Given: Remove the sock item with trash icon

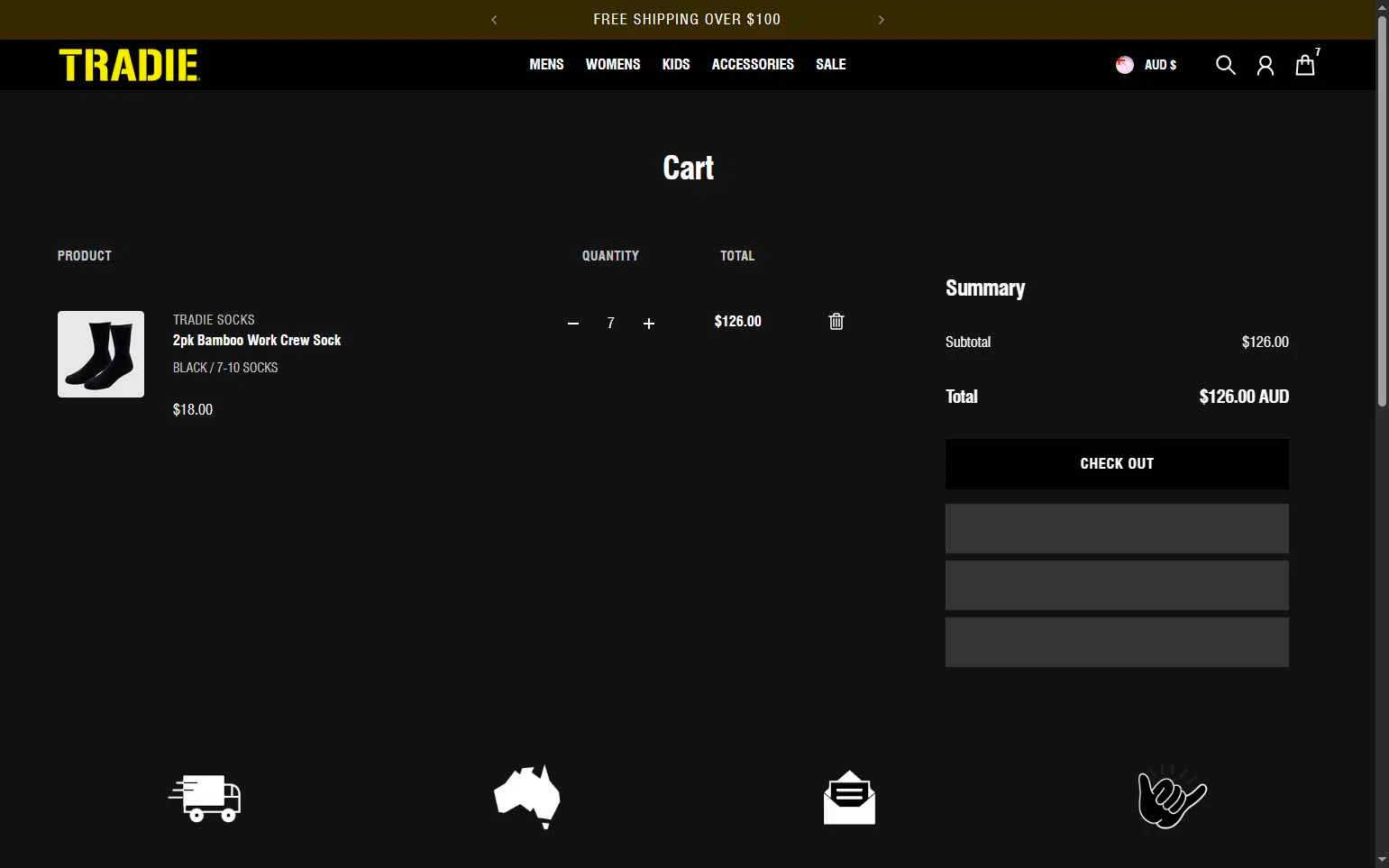Looking at the screenshot, I should pos(836,322).
